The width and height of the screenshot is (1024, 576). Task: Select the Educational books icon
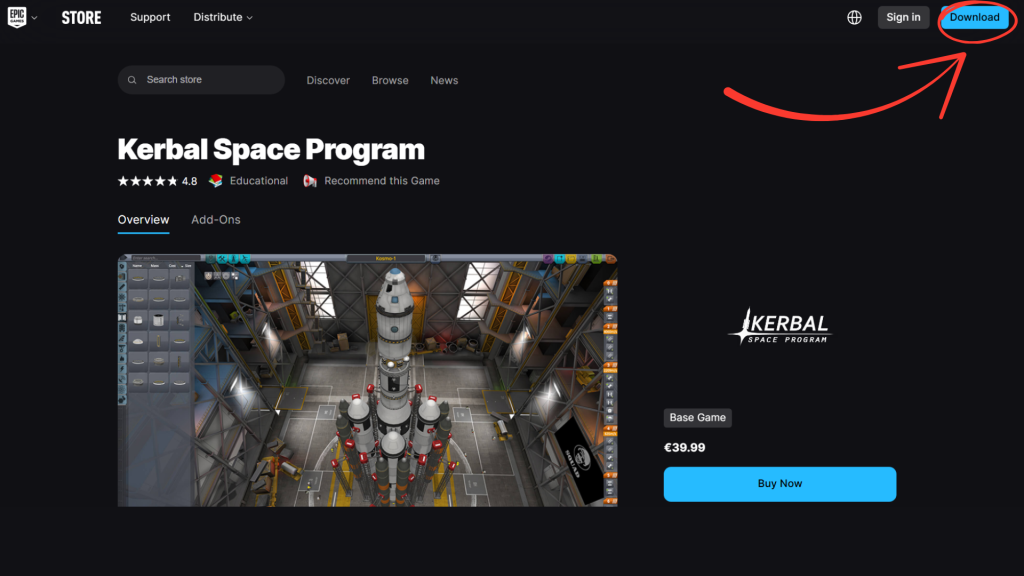pyautogui.click(x=215, y=181)
